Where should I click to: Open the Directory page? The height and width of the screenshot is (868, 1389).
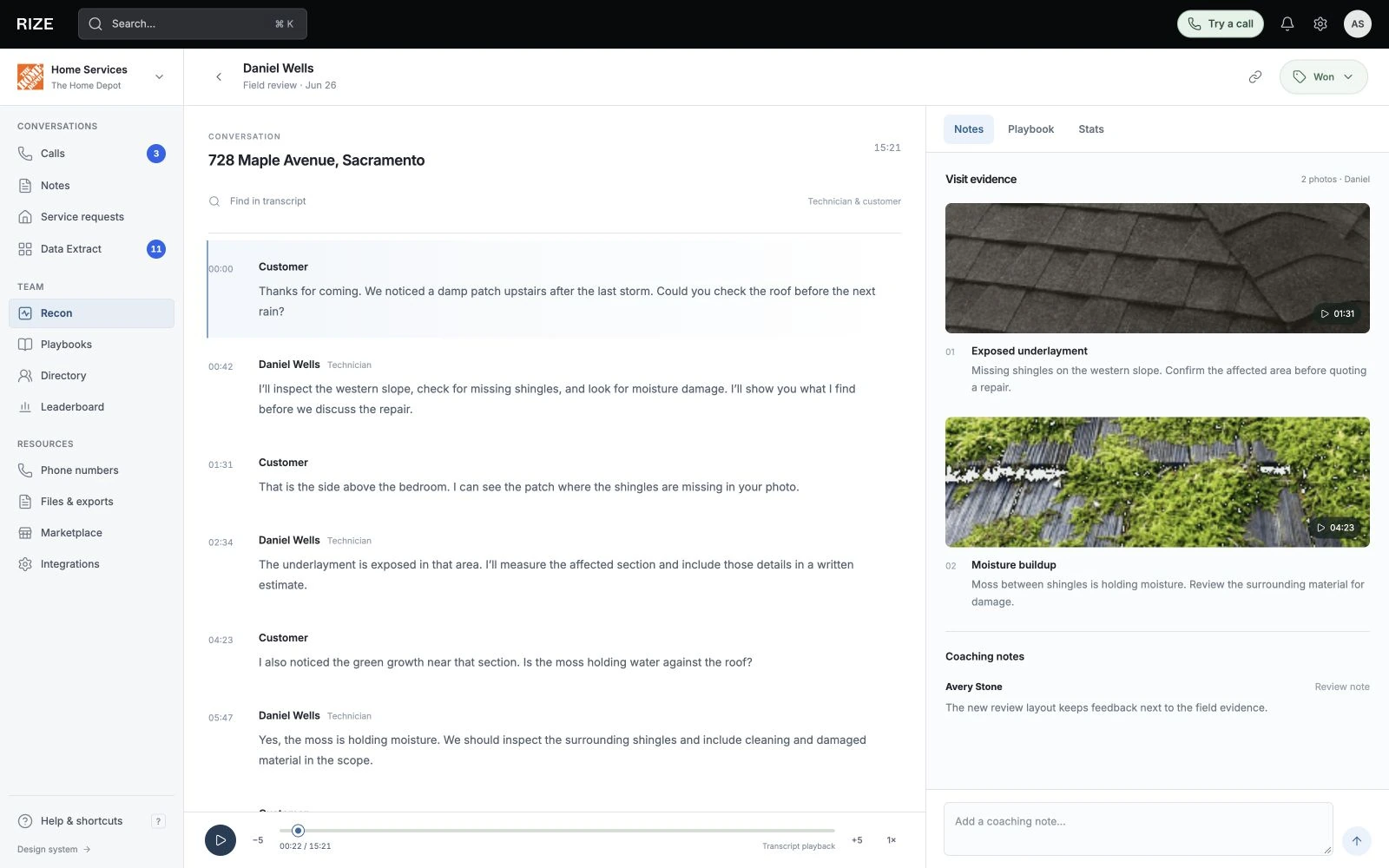(x=91, y=376)
